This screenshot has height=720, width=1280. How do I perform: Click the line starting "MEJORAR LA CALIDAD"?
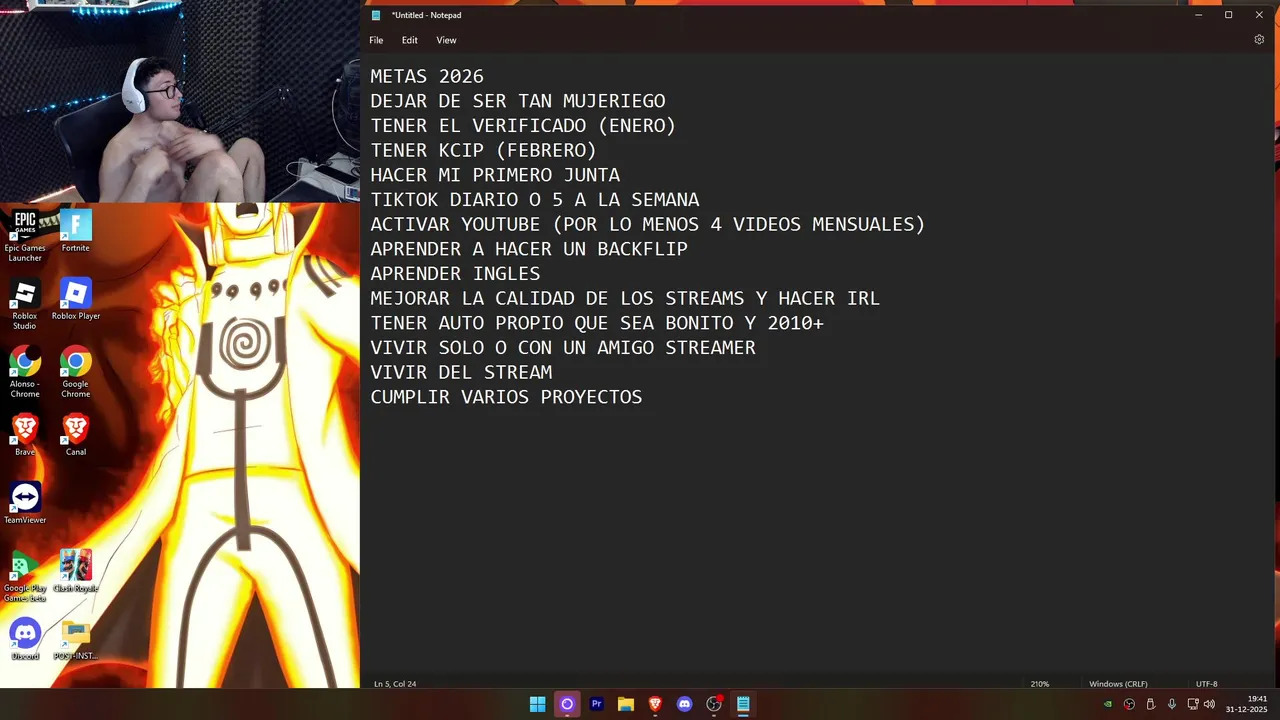click(x=625, y=298)
